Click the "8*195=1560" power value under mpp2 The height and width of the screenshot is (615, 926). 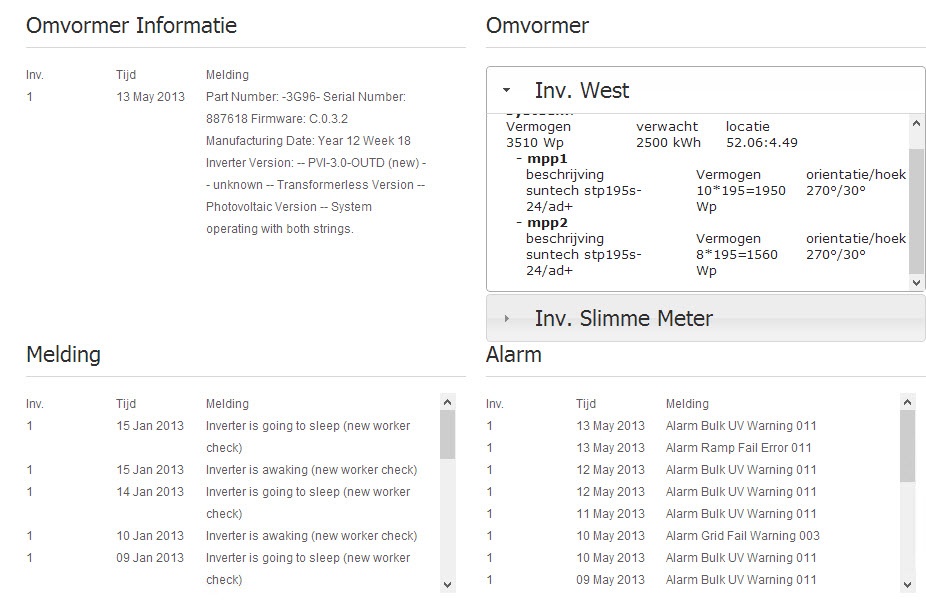coord(737,255)
